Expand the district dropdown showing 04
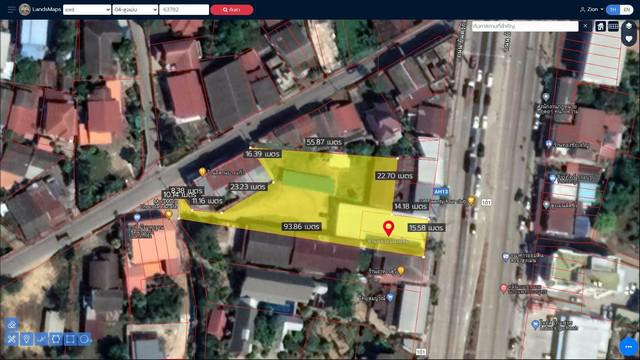The image size is (640, 360). point(135,9)
